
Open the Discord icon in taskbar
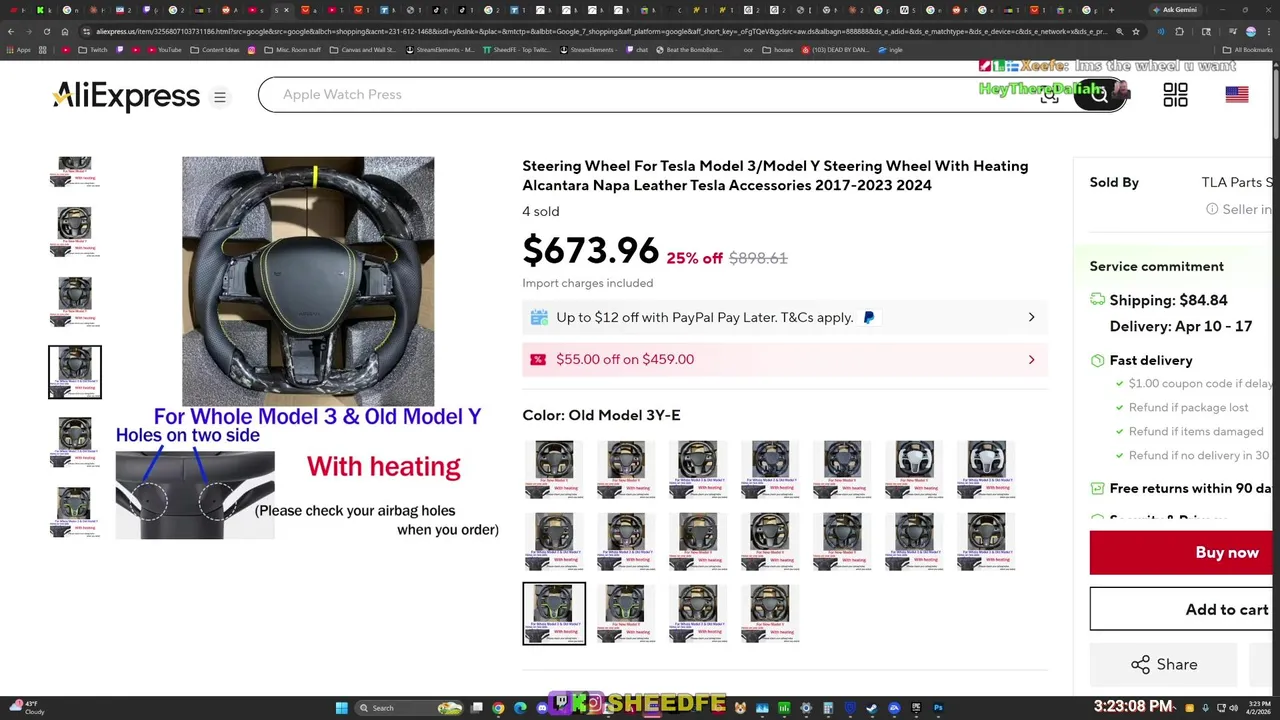point(542,708)
